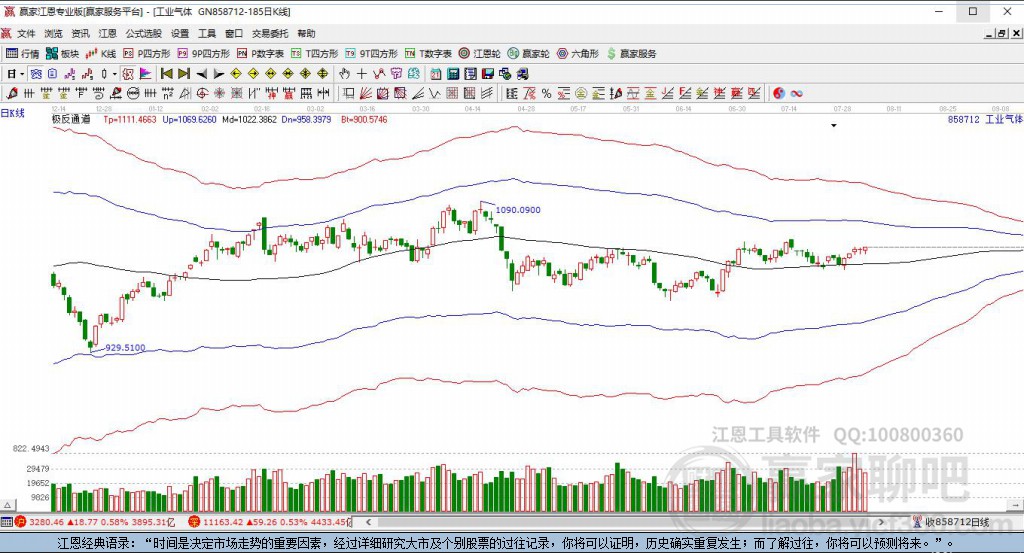The height and width of the screenshot is (553, 1024).
Task: Click the 深 Shenzhen index status icon
Action: tap(194, 522)
